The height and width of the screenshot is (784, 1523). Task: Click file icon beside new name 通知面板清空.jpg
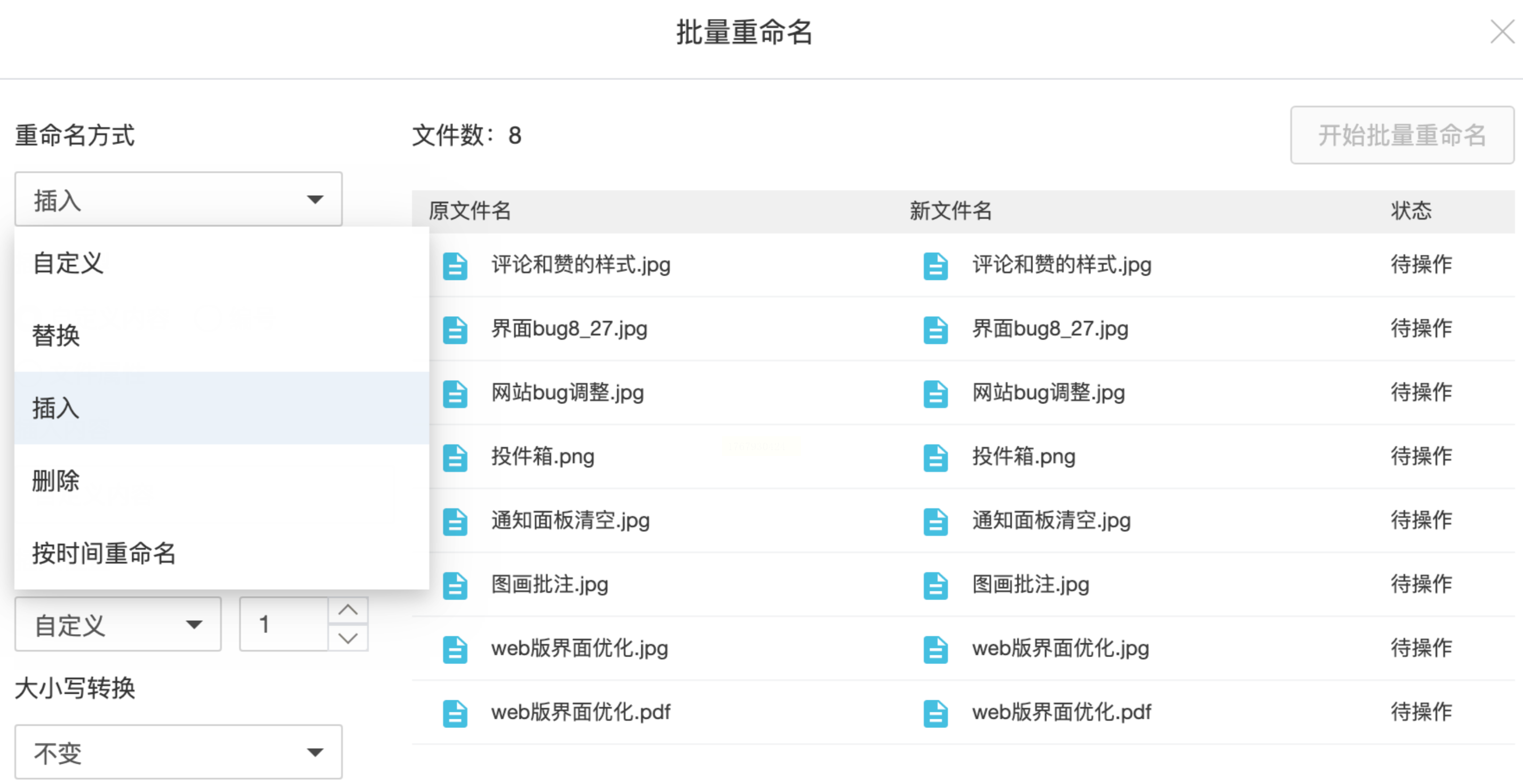[x=935, y=521]
